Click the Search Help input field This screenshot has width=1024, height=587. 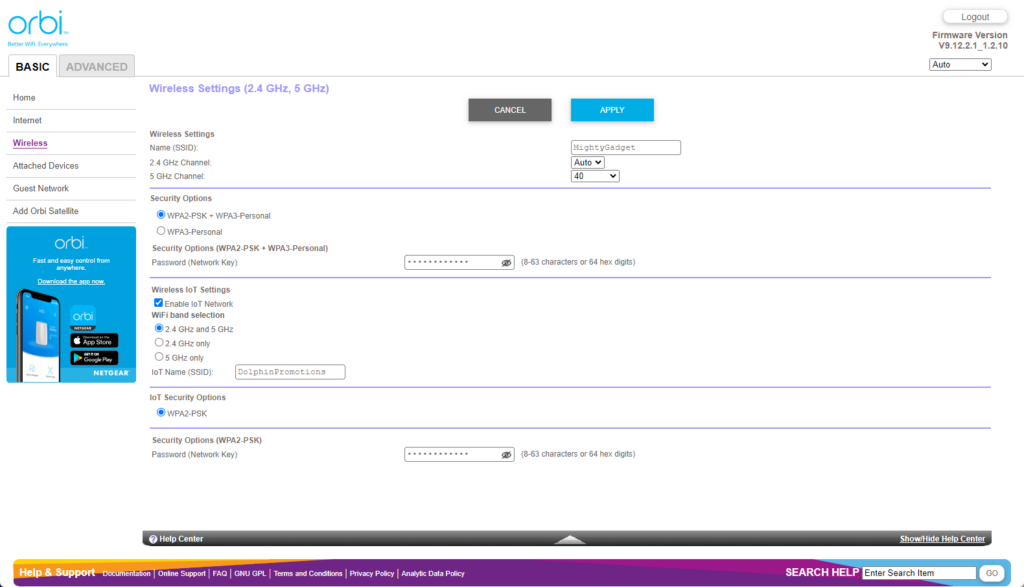(x=918, y=573)
